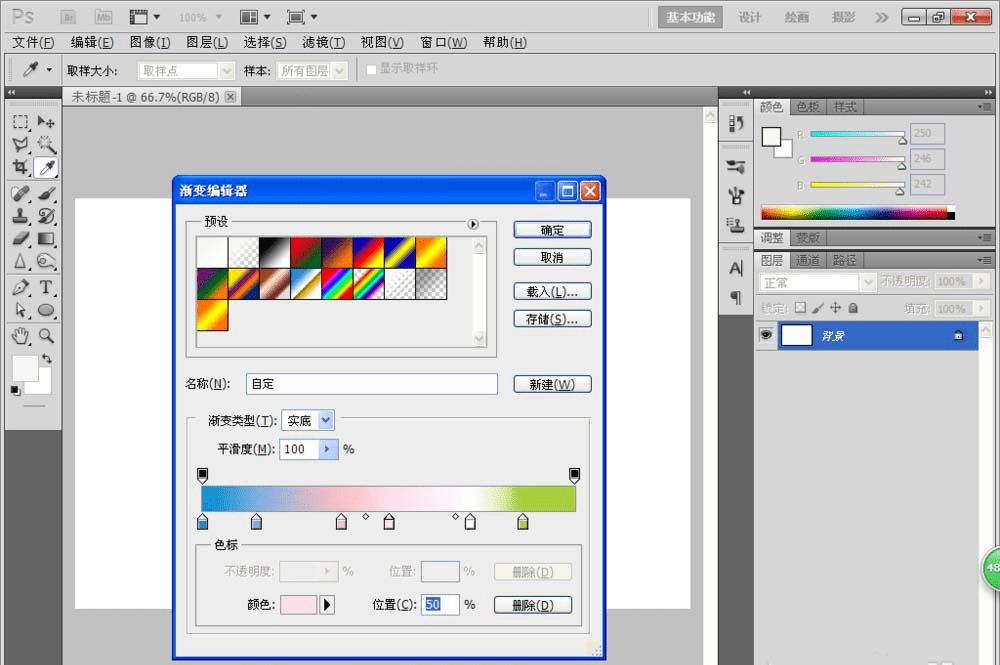The image size is (1000, 665).
Task: Activate the Zoom magnifier tool
Action: (x=46, y=336)
